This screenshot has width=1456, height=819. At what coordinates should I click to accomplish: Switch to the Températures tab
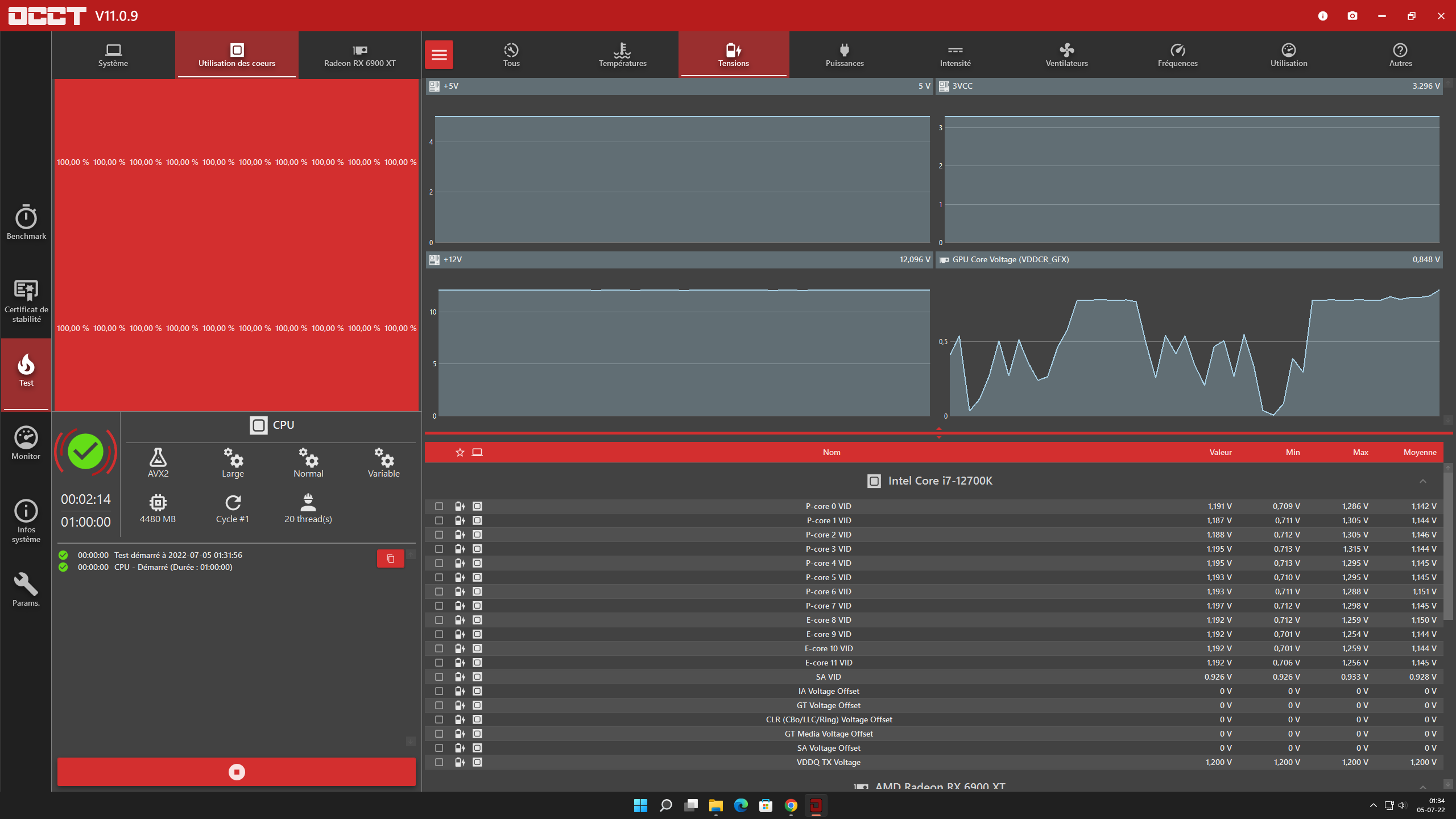[x=622, y=55]
